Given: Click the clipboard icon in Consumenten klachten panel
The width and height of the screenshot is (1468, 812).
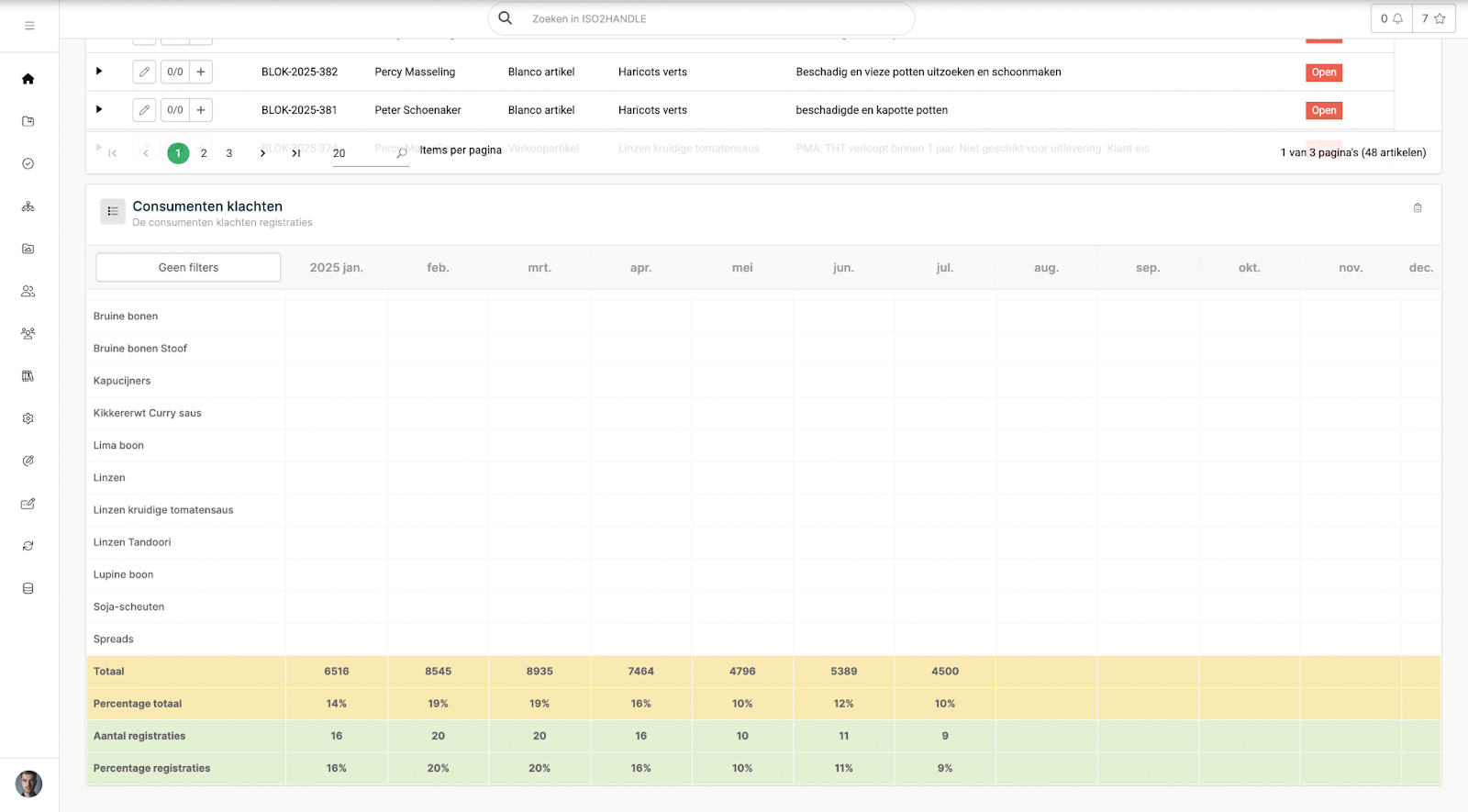Looking at the screenshot, I should point(1418,208).
